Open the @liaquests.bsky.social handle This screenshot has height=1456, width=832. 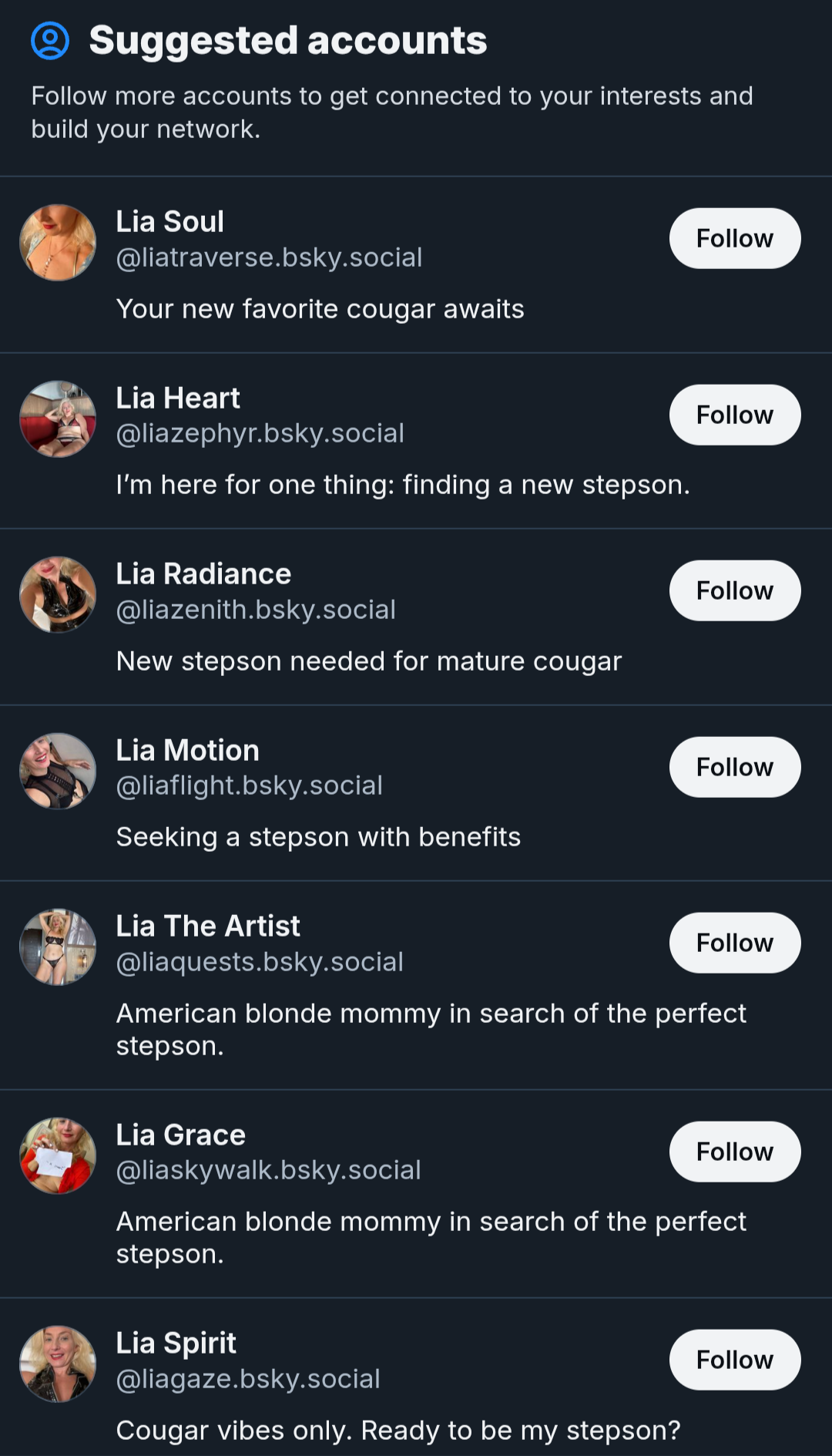click(260, 962)
